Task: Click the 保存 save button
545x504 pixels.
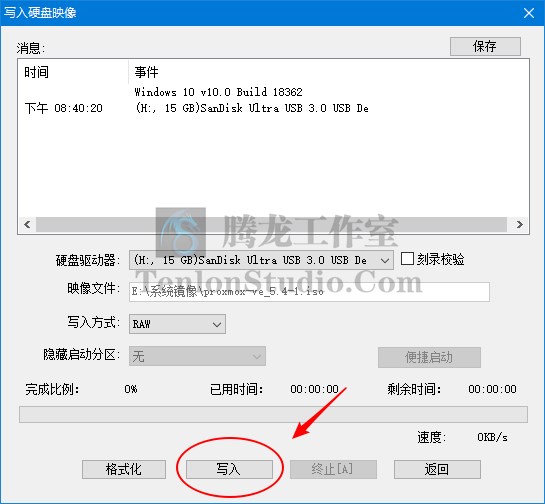Action: pos(485,46)
